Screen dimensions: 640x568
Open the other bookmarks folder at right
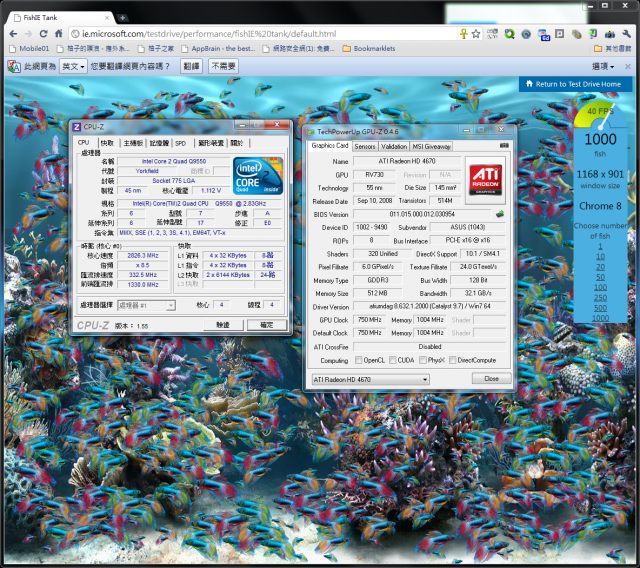click(x=612, y=49)
